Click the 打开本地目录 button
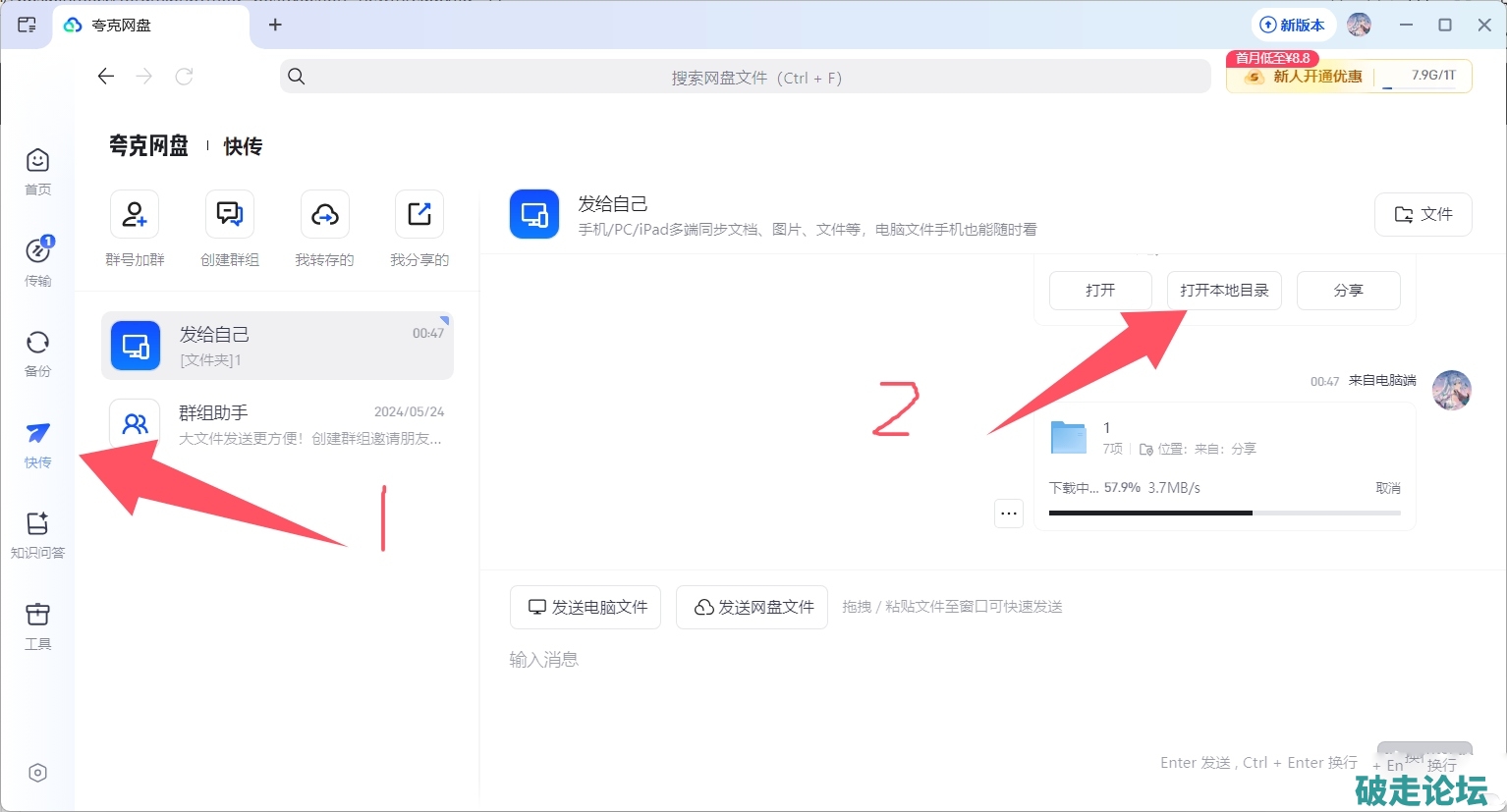 pos(1224,291)
